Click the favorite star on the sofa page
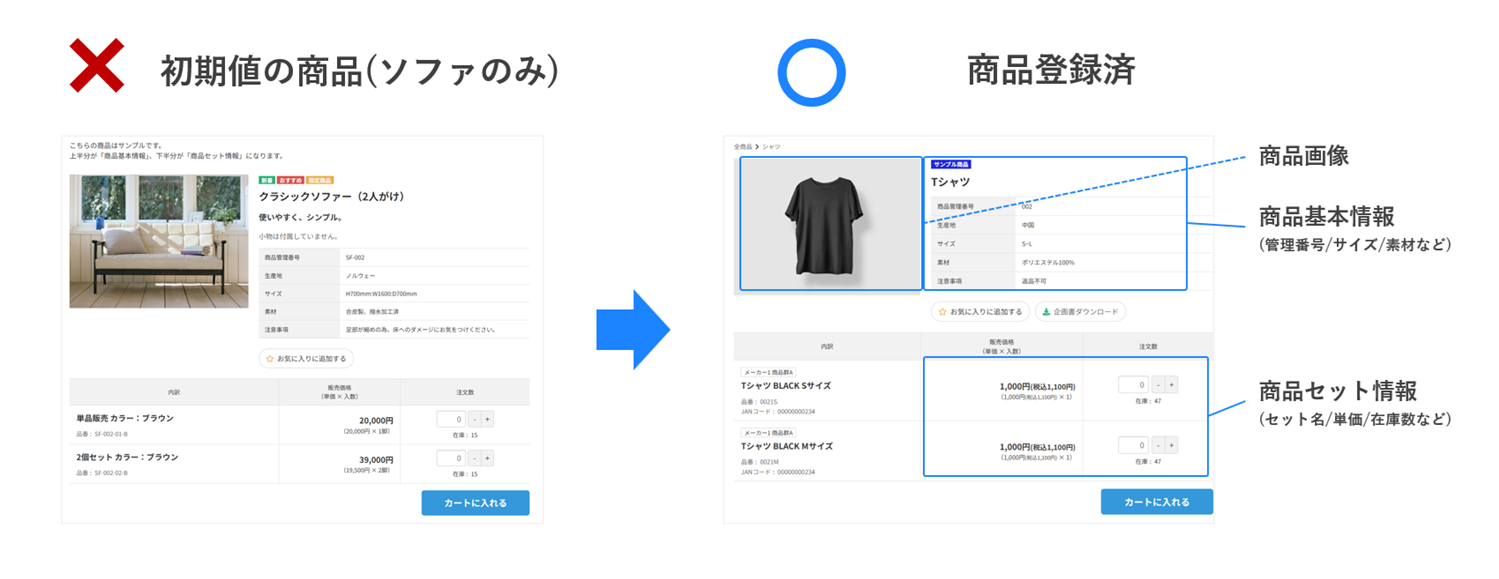Screen dimensions: 1499x579 click(x=270, y=358)
